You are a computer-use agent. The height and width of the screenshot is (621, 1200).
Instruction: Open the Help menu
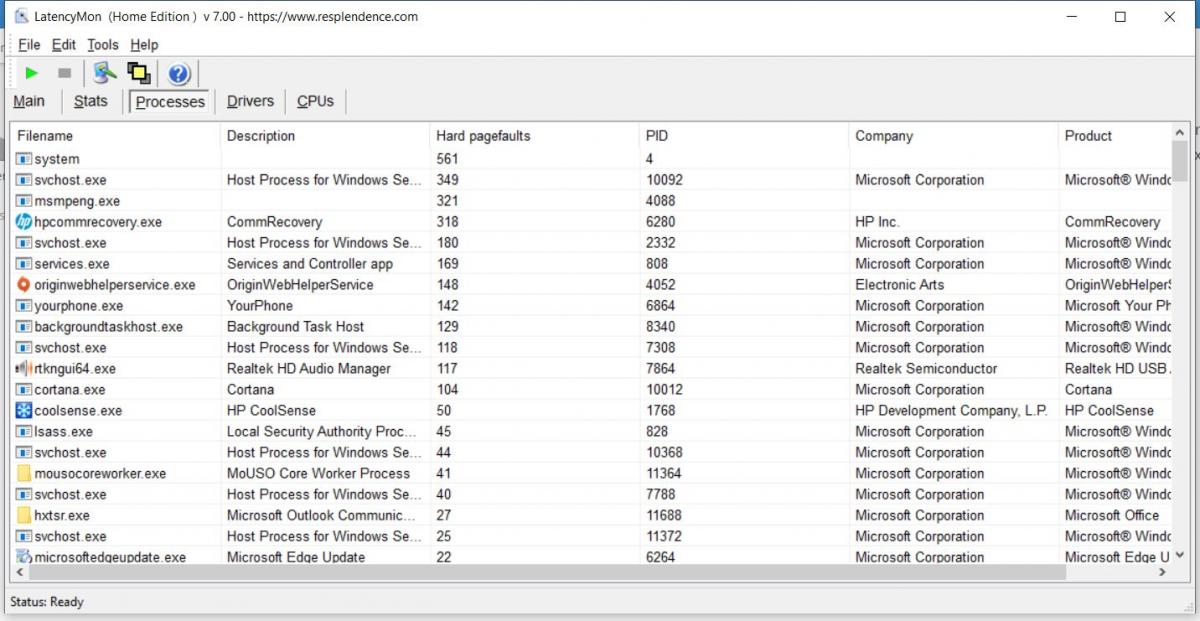144,45
